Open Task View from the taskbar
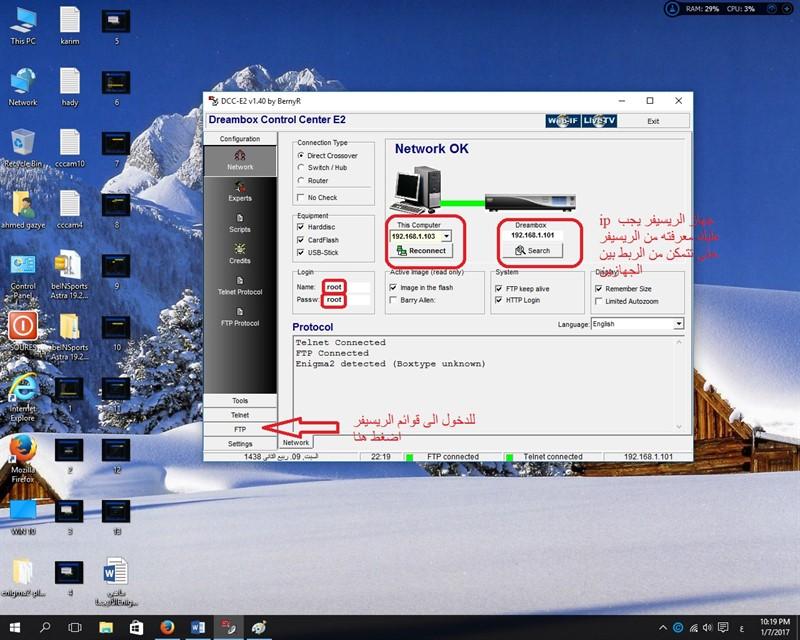The height and width of the screenshot is (640, 800). tap(75, 627)
